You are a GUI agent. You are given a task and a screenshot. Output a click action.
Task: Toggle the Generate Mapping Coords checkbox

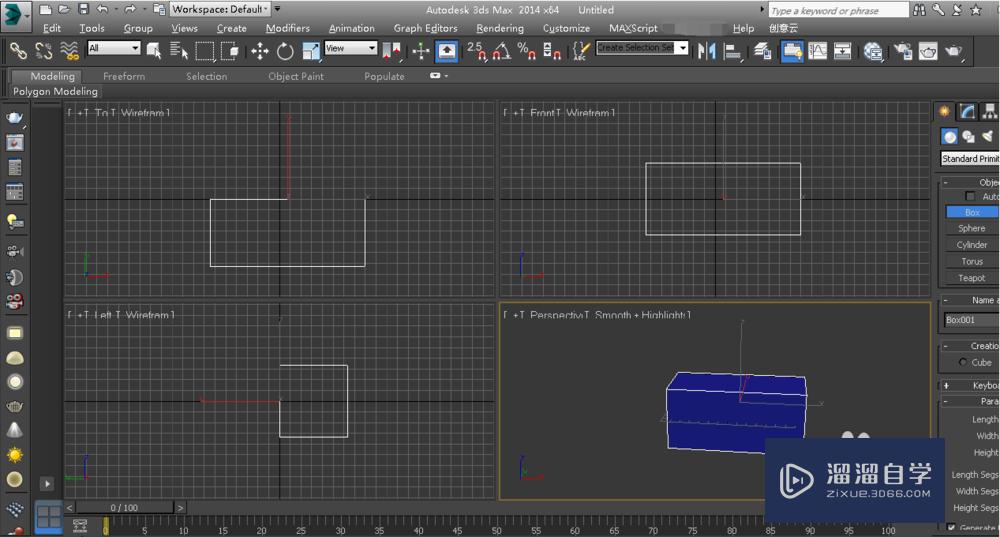point(951,527)
